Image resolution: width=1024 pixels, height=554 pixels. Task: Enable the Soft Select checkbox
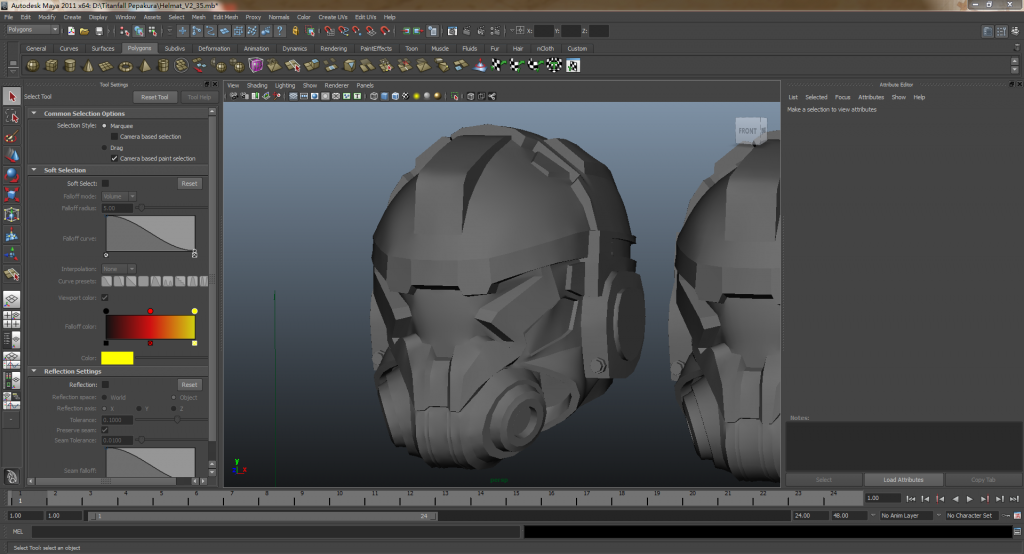click(105, 184)
